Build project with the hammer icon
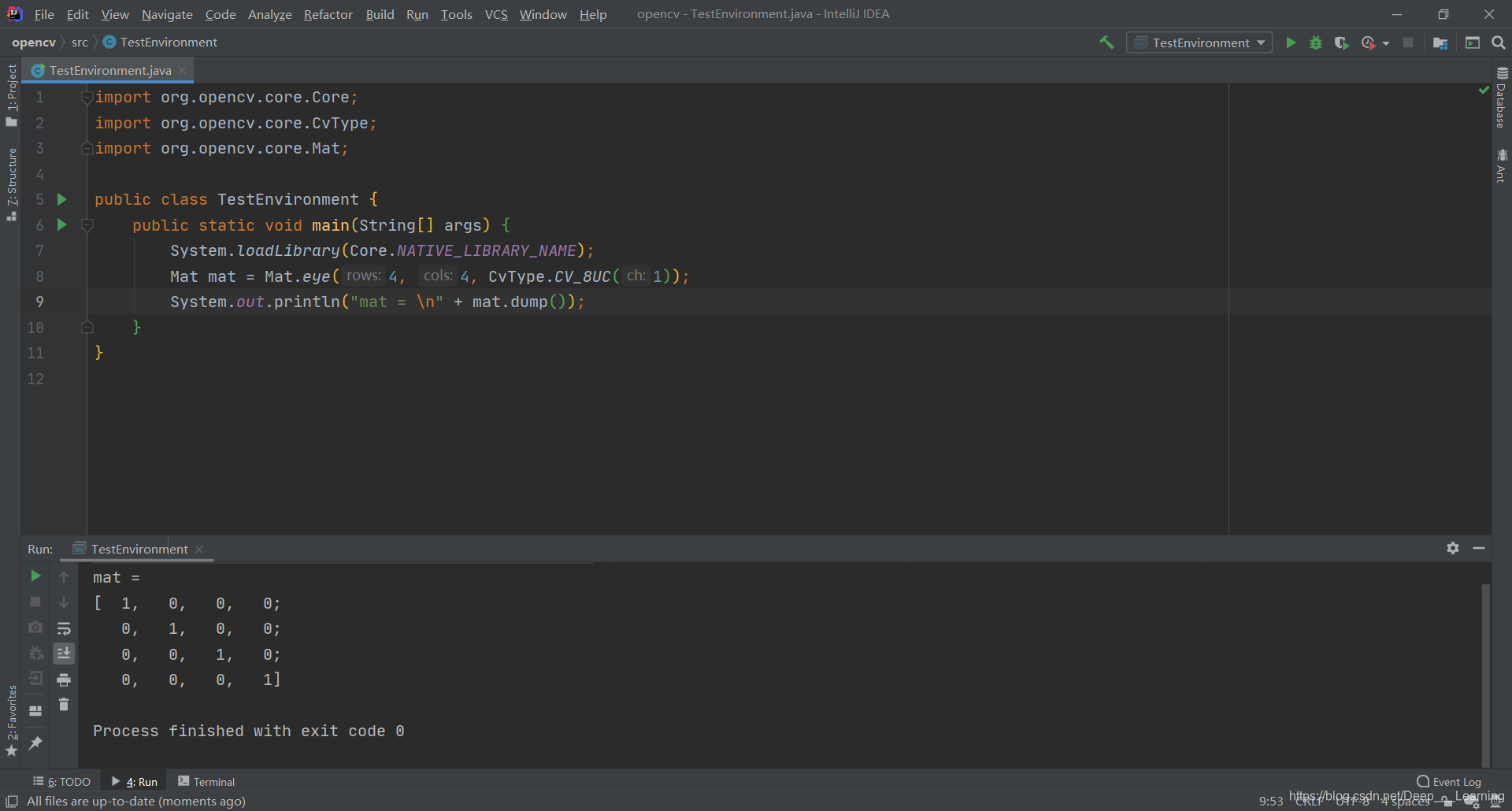Screen dimensions: 1512x811 [1106, 43]
